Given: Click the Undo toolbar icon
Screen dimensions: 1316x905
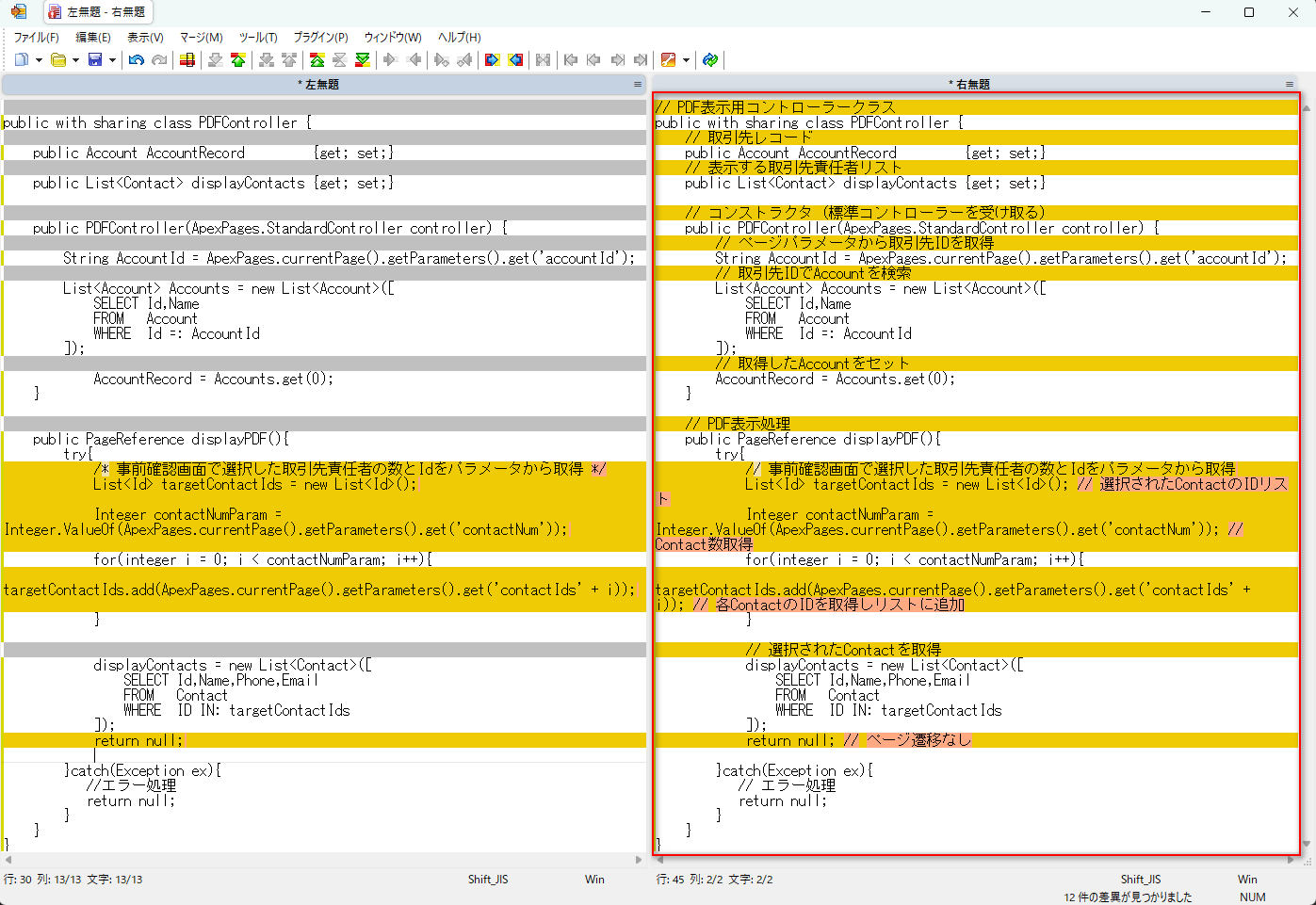Looking at the screenshot, I should (137, 60).
